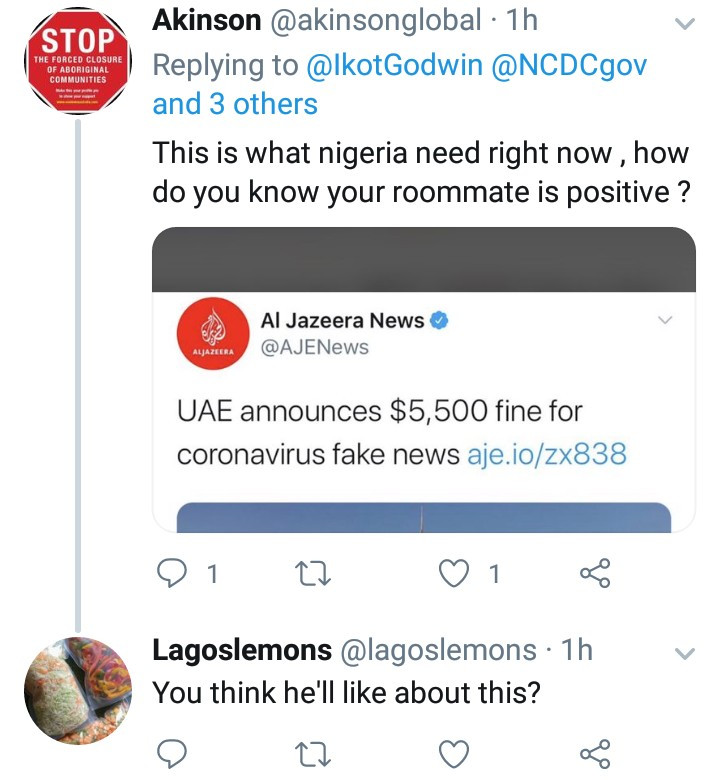Like Lagoslemons' tweet
The image size is (720, 780).
454,754
